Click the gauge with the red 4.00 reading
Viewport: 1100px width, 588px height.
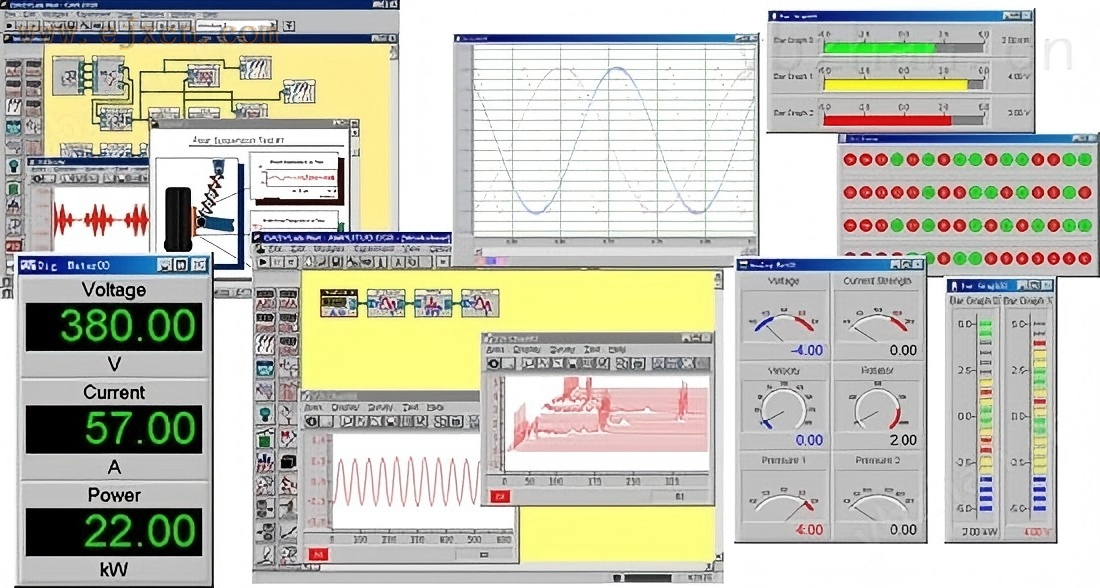pos(784,495)
